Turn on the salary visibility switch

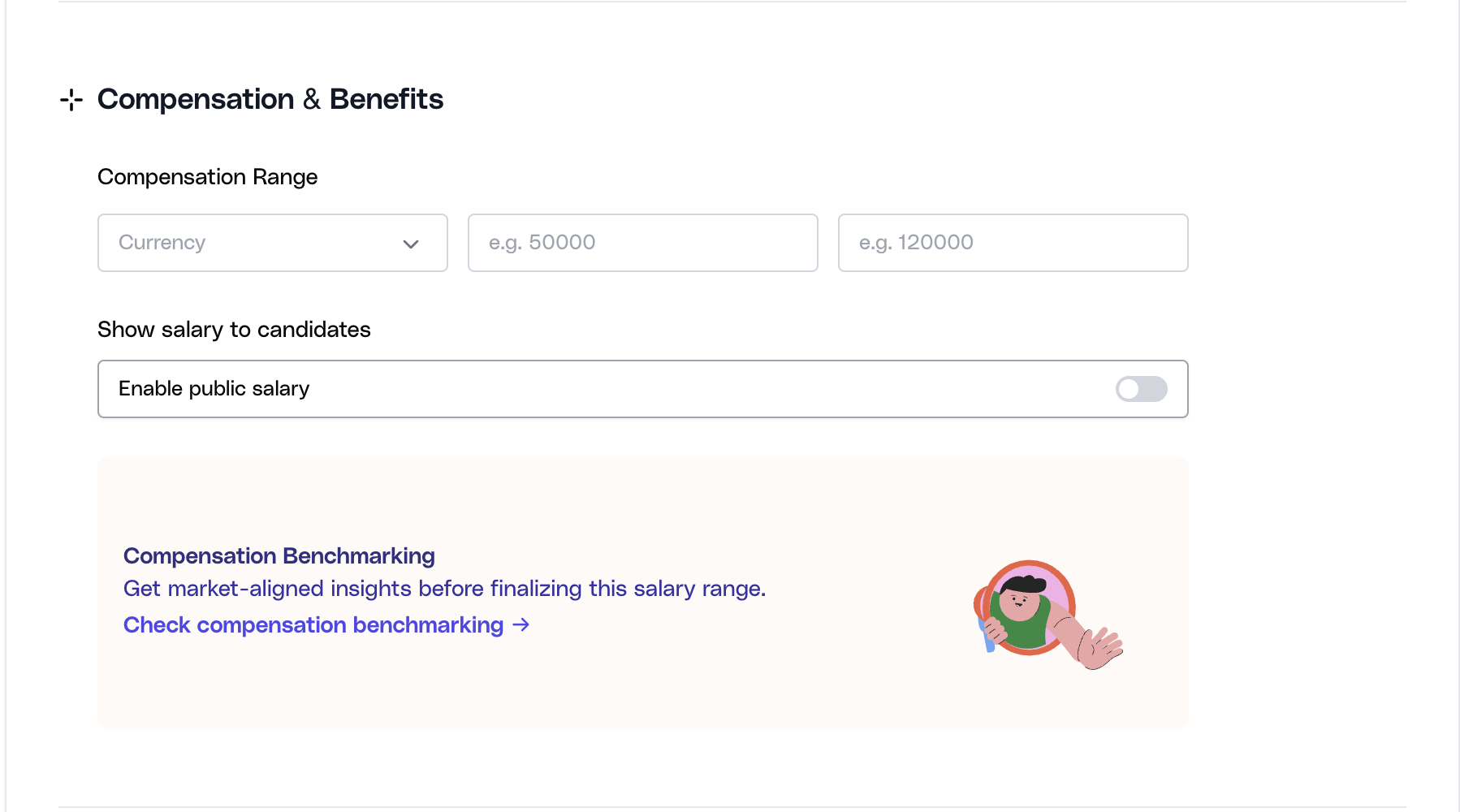pyautogui.click(x=1140, y=389)
